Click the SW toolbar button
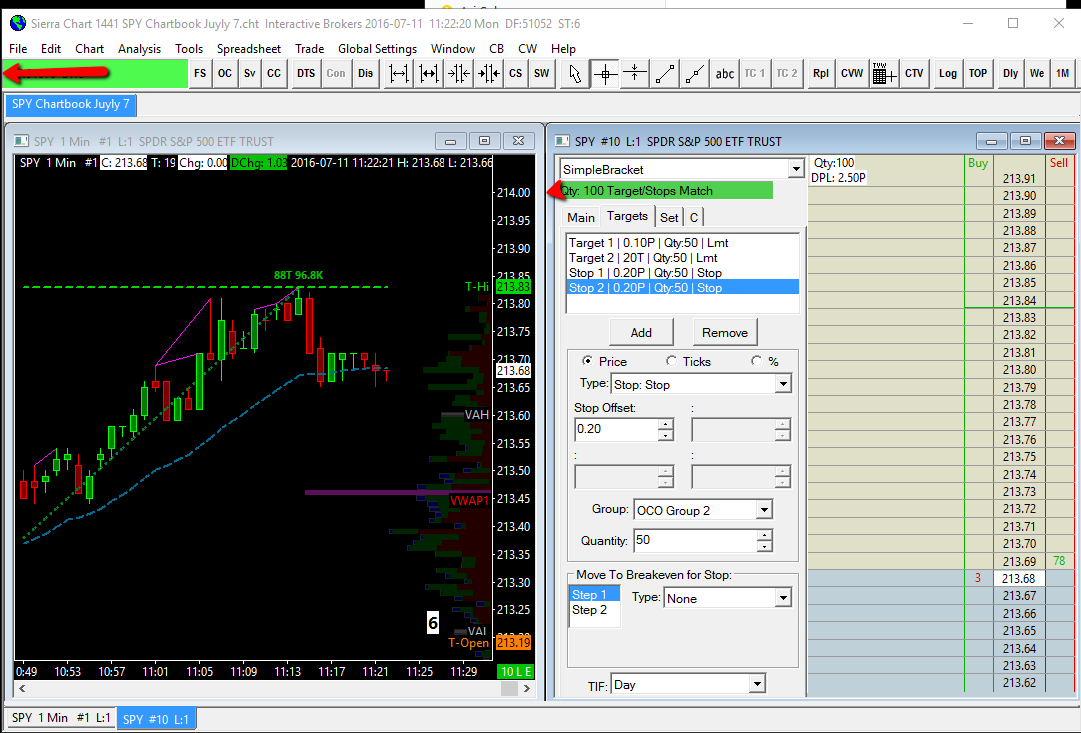Viewport: 1081px width, 733px height. click(x=542, y=73)
